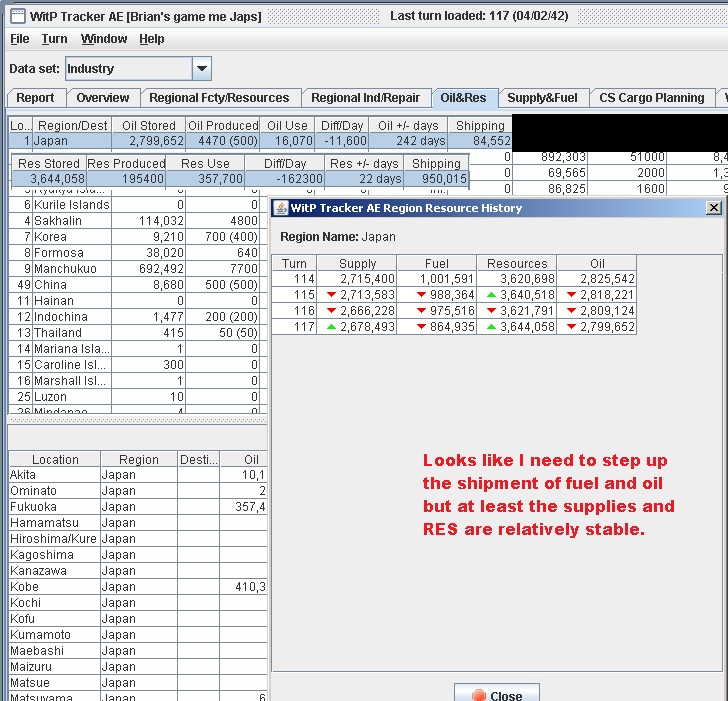Click the Resources header in history table
Screen dimensions: 728x701
pyautogui.click(x=517, y=263)
